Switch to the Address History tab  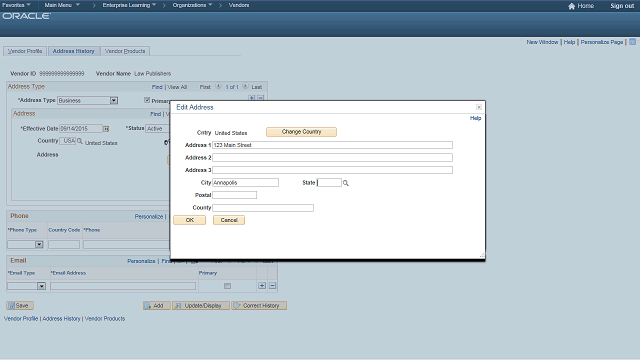73,51
